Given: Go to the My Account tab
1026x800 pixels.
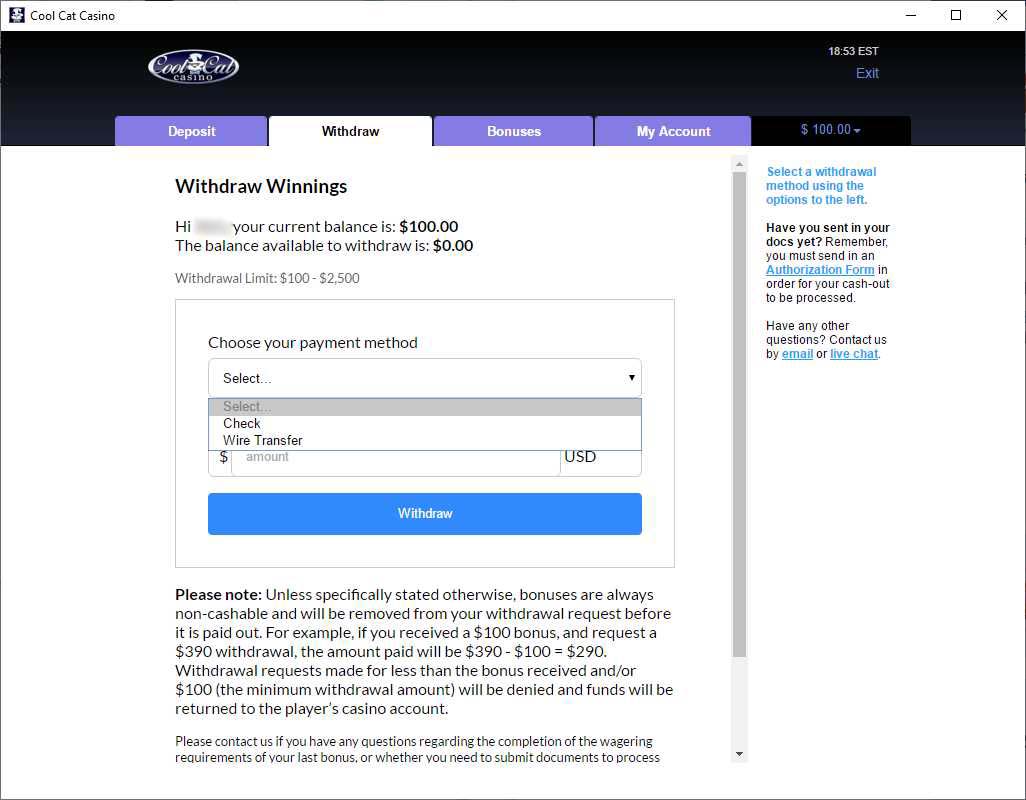Looking at the screenshot, I should (x=673, y=131).
